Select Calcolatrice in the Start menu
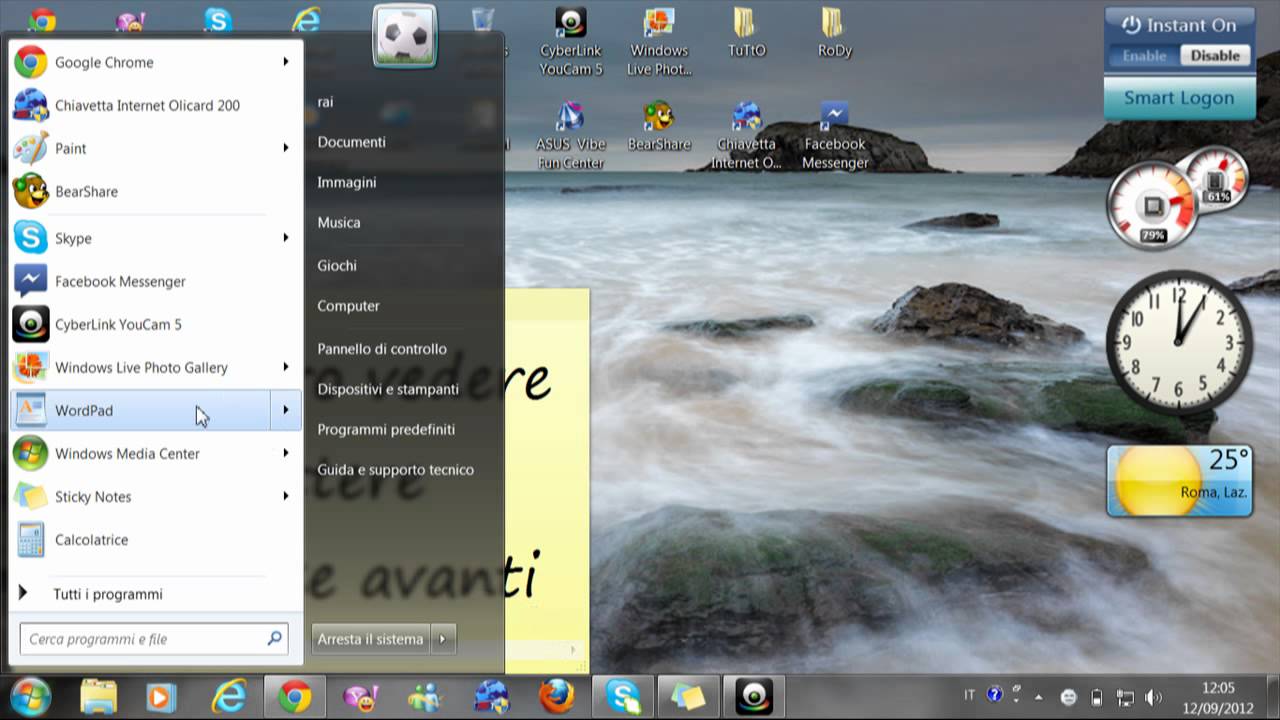This screenshot has height=720, width=1280. [156, 539]
